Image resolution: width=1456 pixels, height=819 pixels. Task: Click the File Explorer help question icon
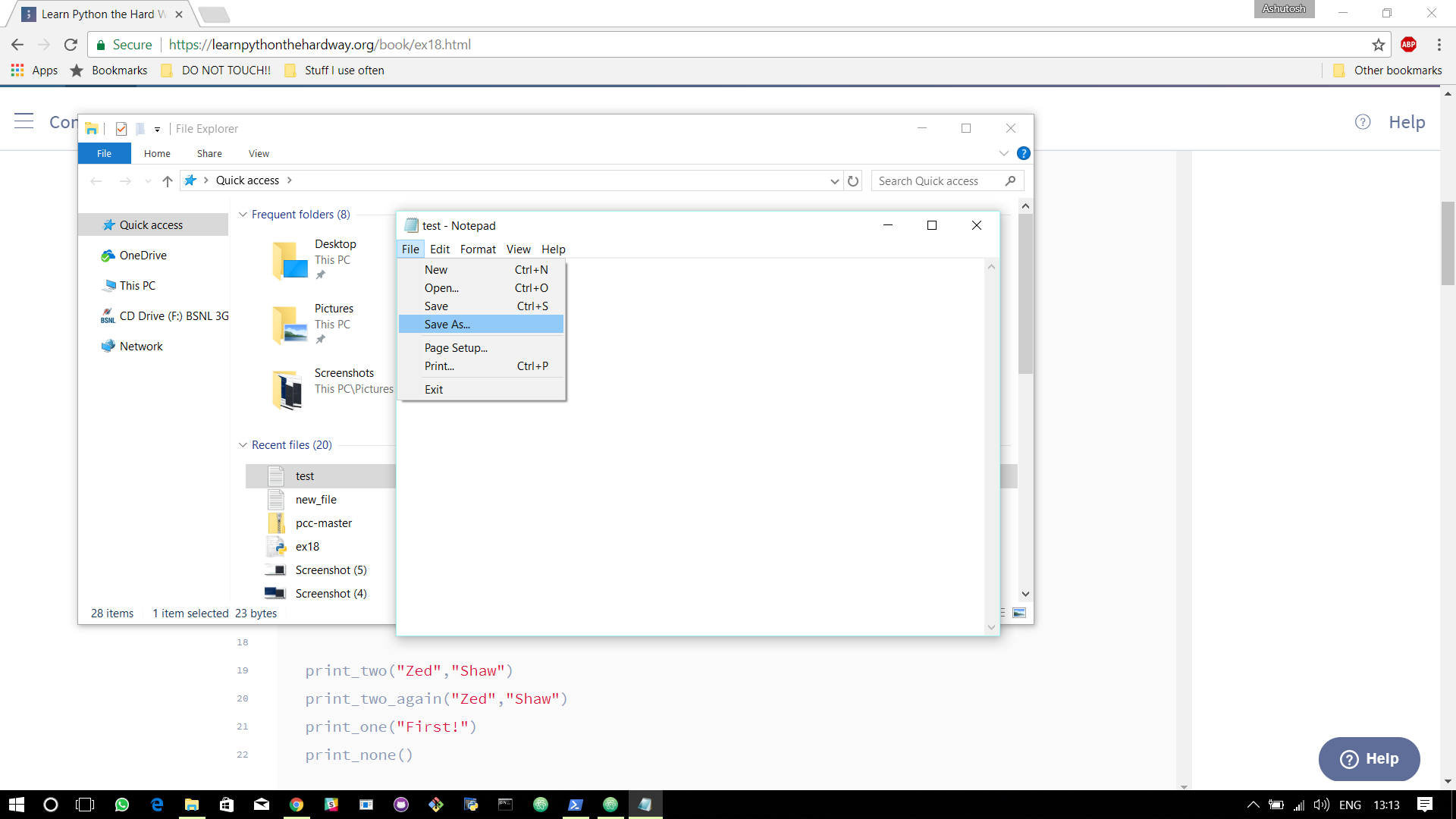point(1023,154)
